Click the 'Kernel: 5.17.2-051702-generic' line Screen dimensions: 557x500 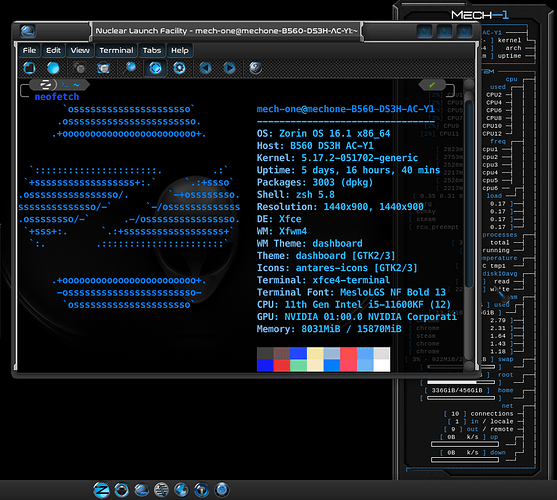337,158
